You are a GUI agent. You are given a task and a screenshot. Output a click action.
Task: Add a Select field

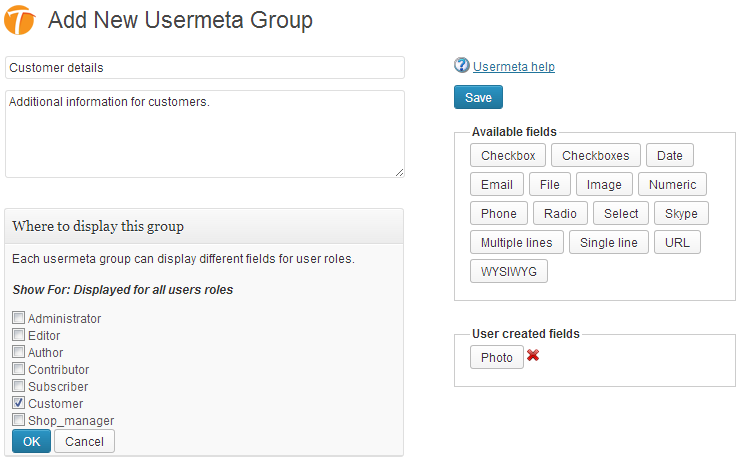pyautogui.click(x=621, y=213)
